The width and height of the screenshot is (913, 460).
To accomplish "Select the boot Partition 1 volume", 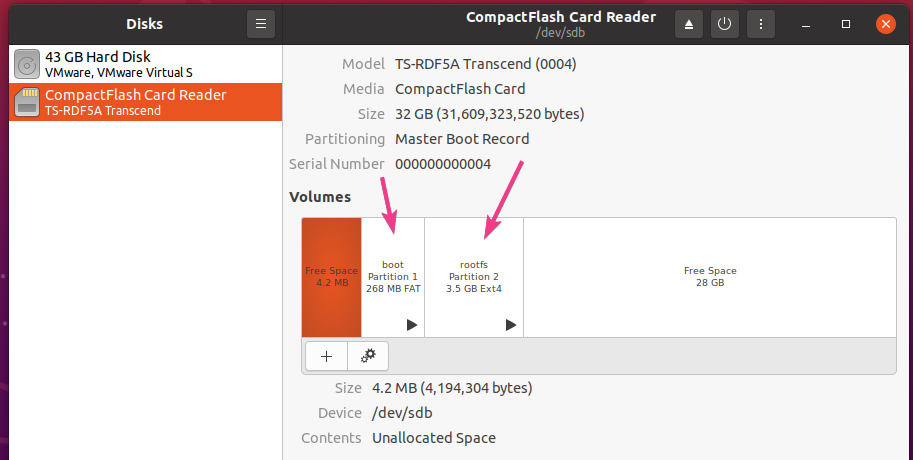I will [x=393, y=277].
